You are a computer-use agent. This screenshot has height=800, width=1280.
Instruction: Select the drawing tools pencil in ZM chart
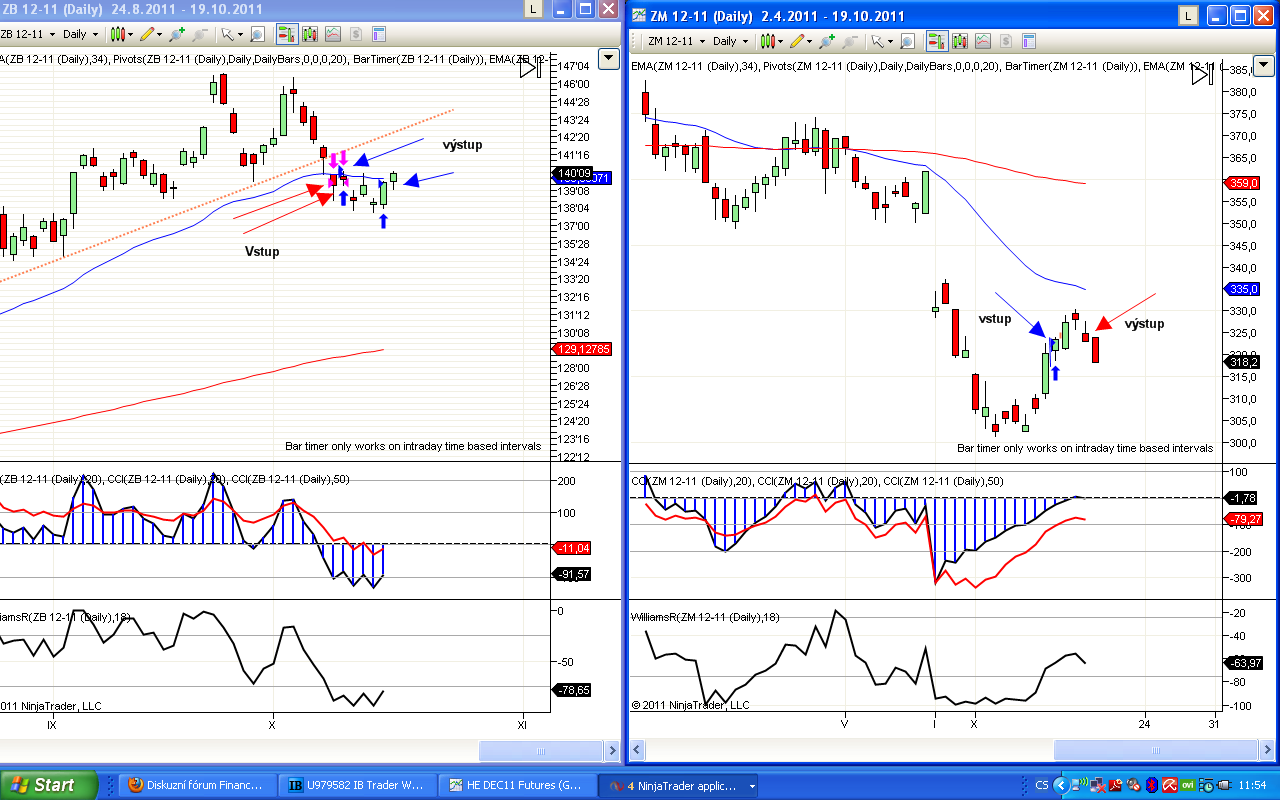(799, 41)
